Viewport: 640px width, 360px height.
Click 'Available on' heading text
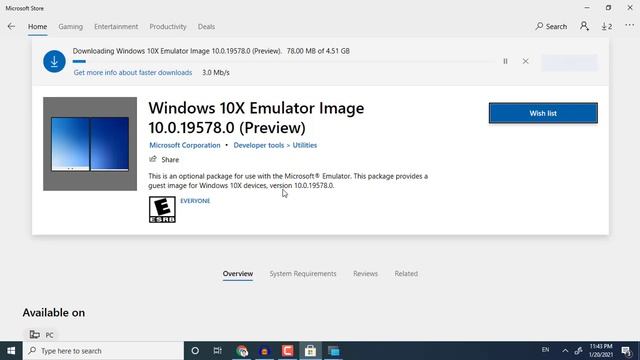coord(54,313)
